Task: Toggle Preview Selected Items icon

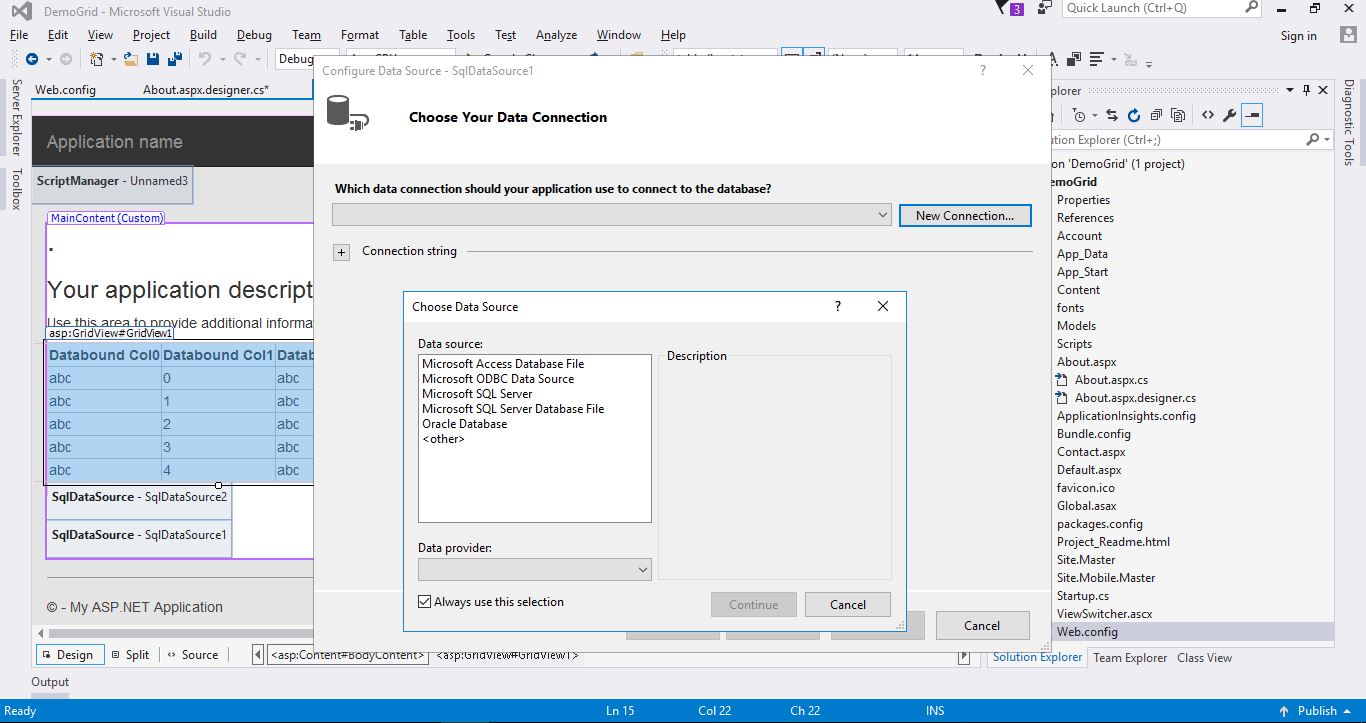Action: 1252,115
